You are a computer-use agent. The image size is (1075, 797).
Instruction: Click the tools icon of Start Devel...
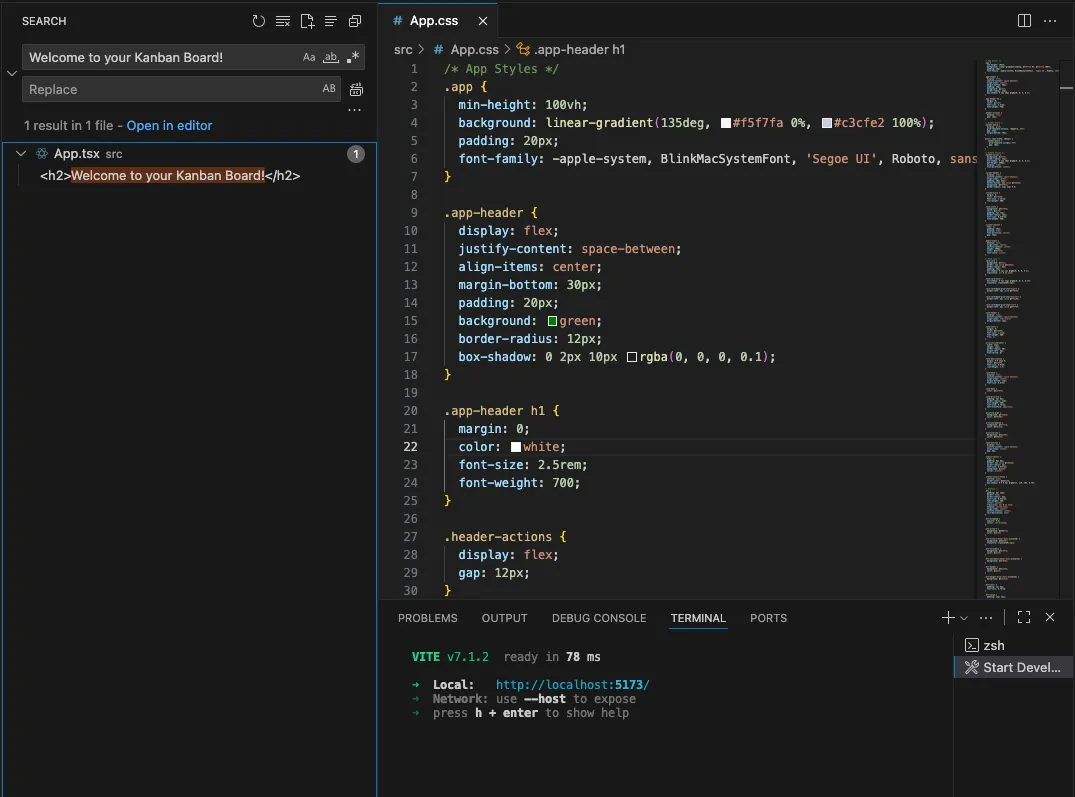click(x=971, y=667)
